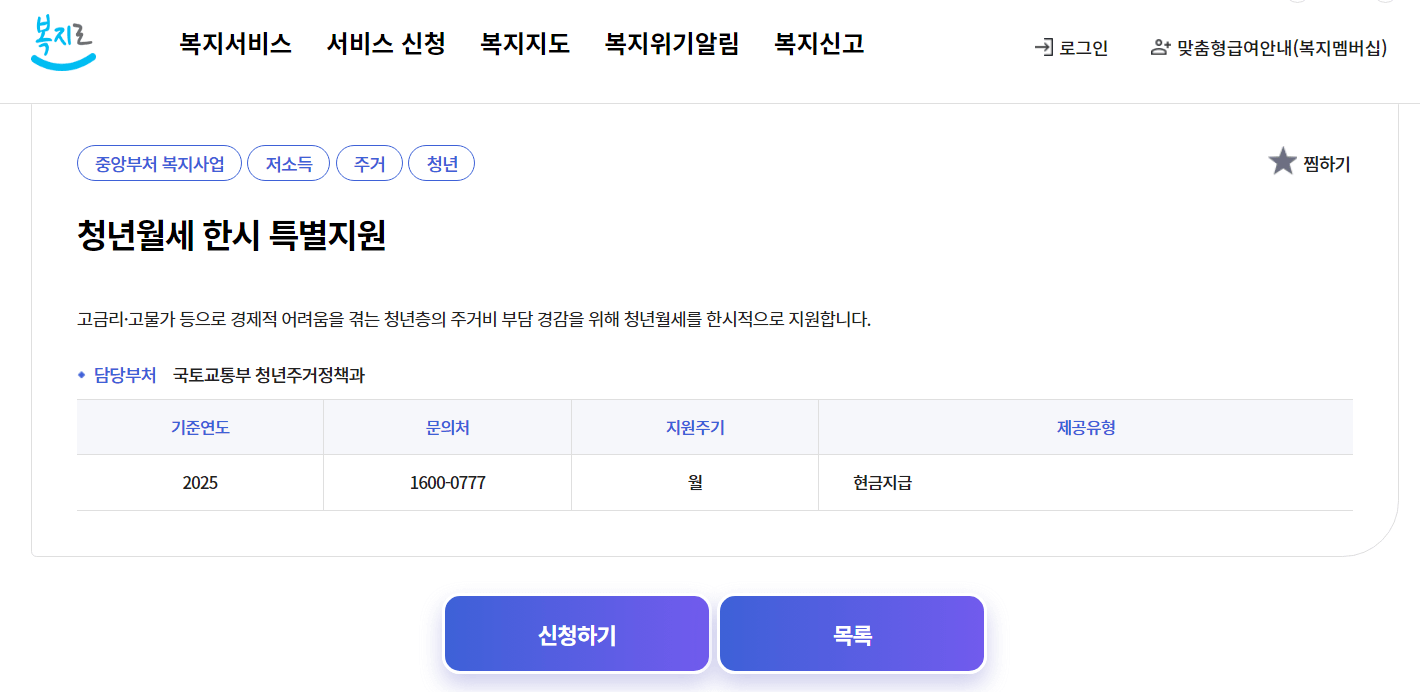Screen dimensions: 1420x692
Task: Click the 문의처 phone number 1600-0777
Action: 446,480
